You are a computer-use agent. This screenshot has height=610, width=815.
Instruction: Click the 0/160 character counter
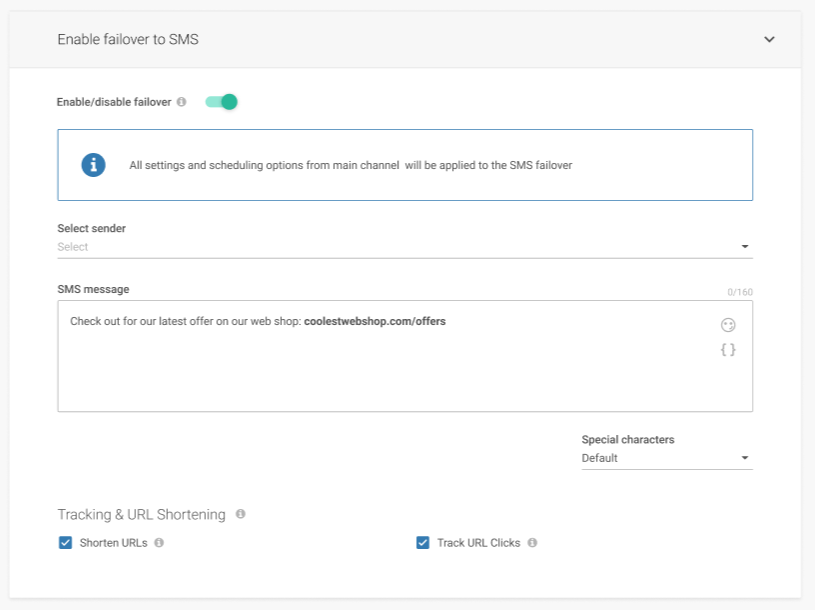point(740,293)
